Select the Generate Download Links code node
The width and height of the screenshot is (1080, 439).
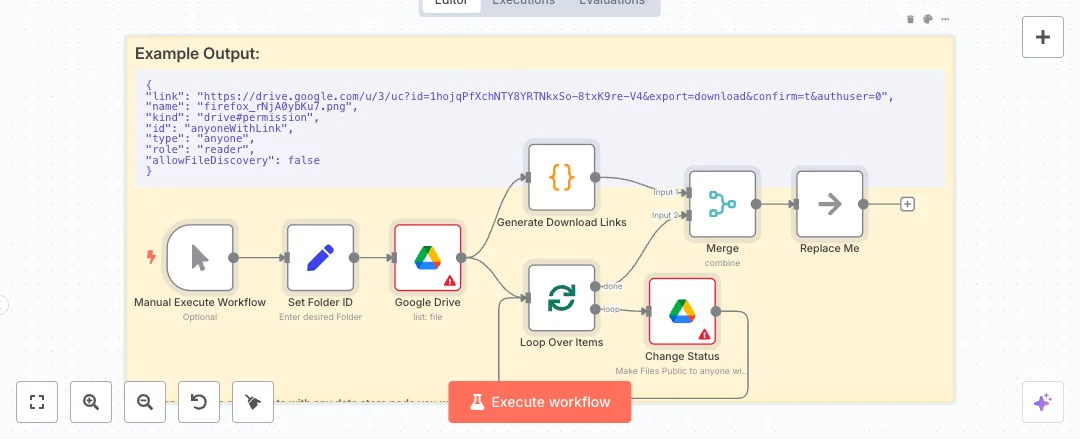tap(561, 178)
